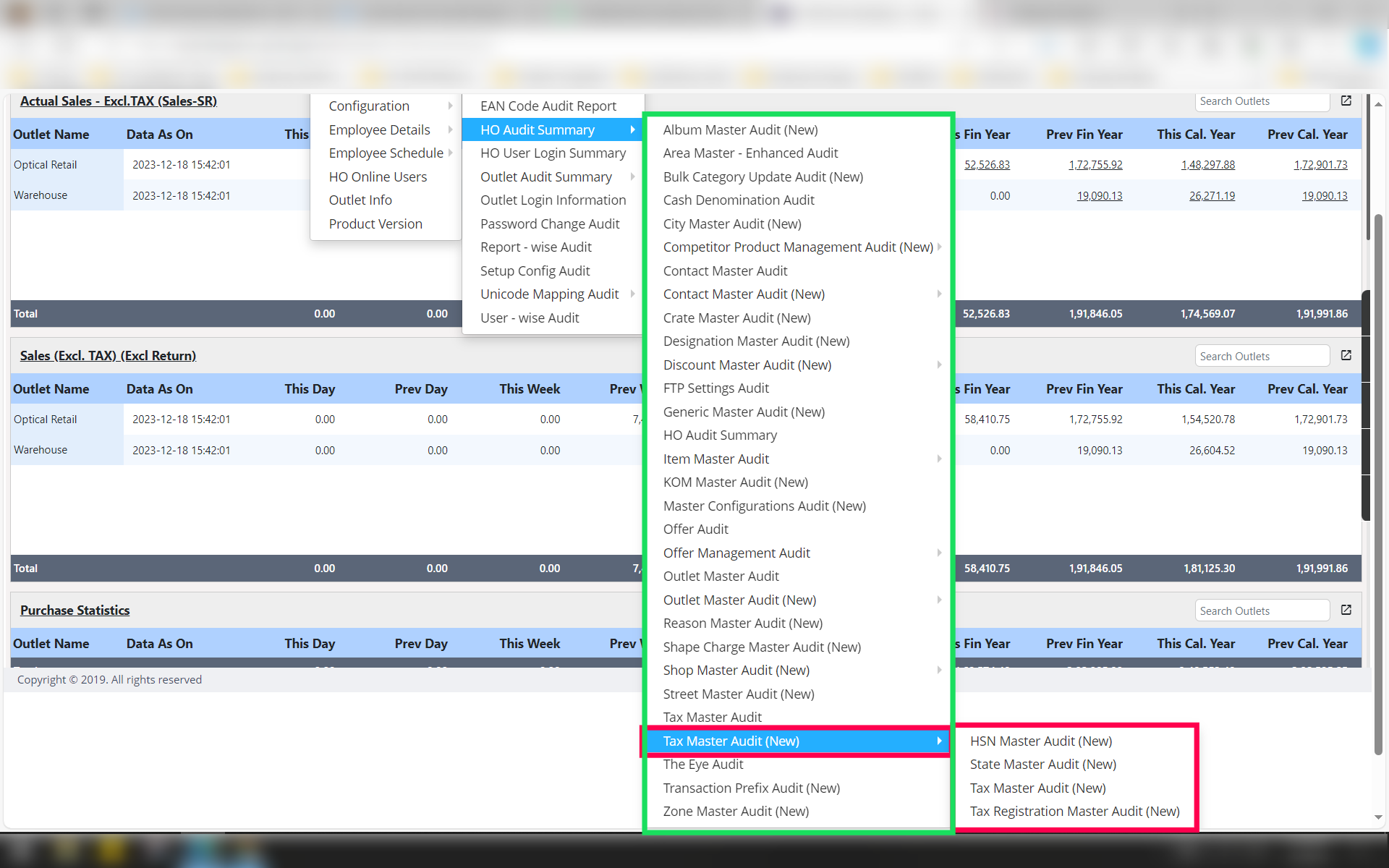The height and width of the screenshot is (868, 1389).
Task: Open EAN Code Audit Report
Action: tap(548, 106)
